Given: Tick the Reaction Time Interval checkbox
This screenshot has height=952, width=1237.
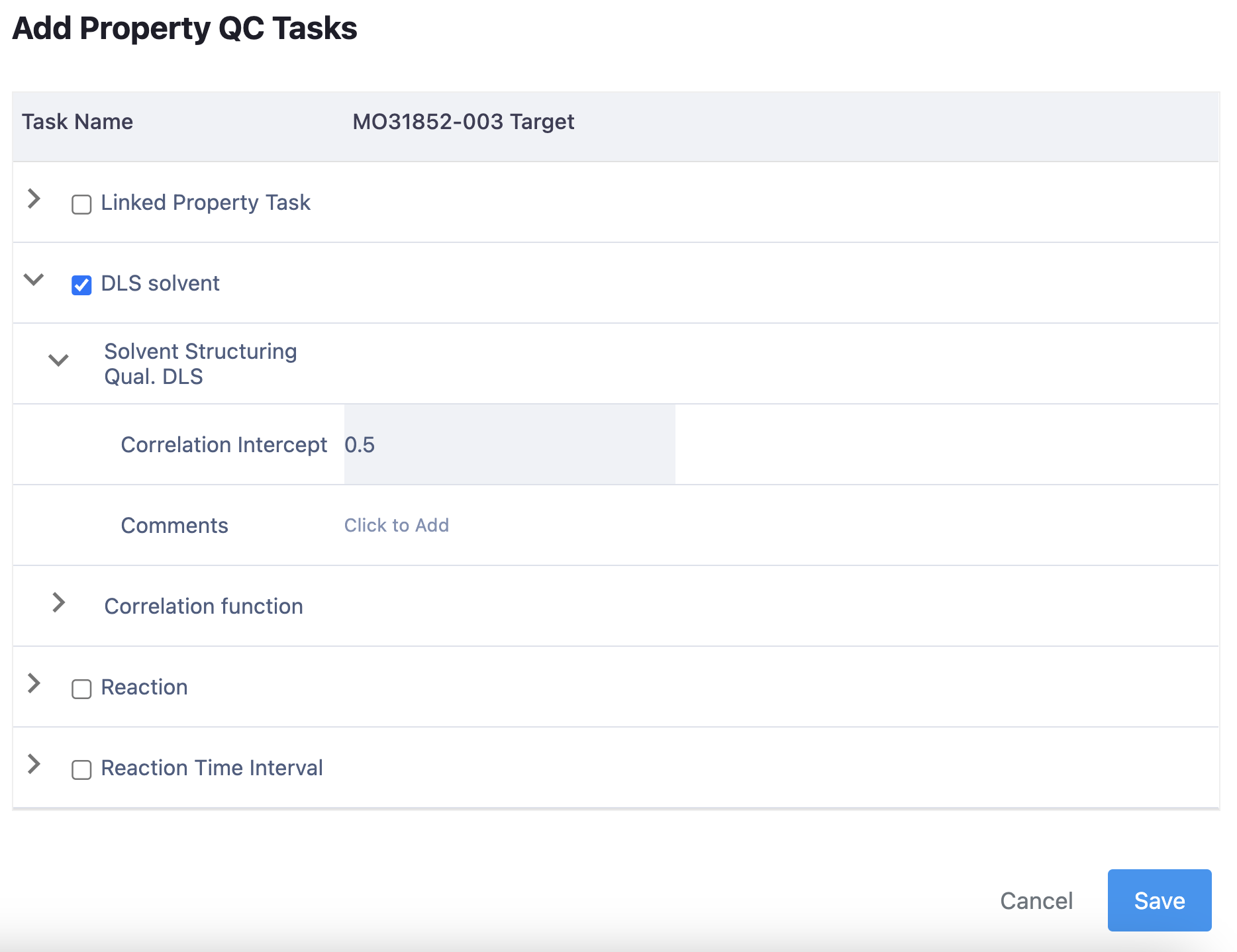Looking at the screenshot, I should (x=81, y=770).
